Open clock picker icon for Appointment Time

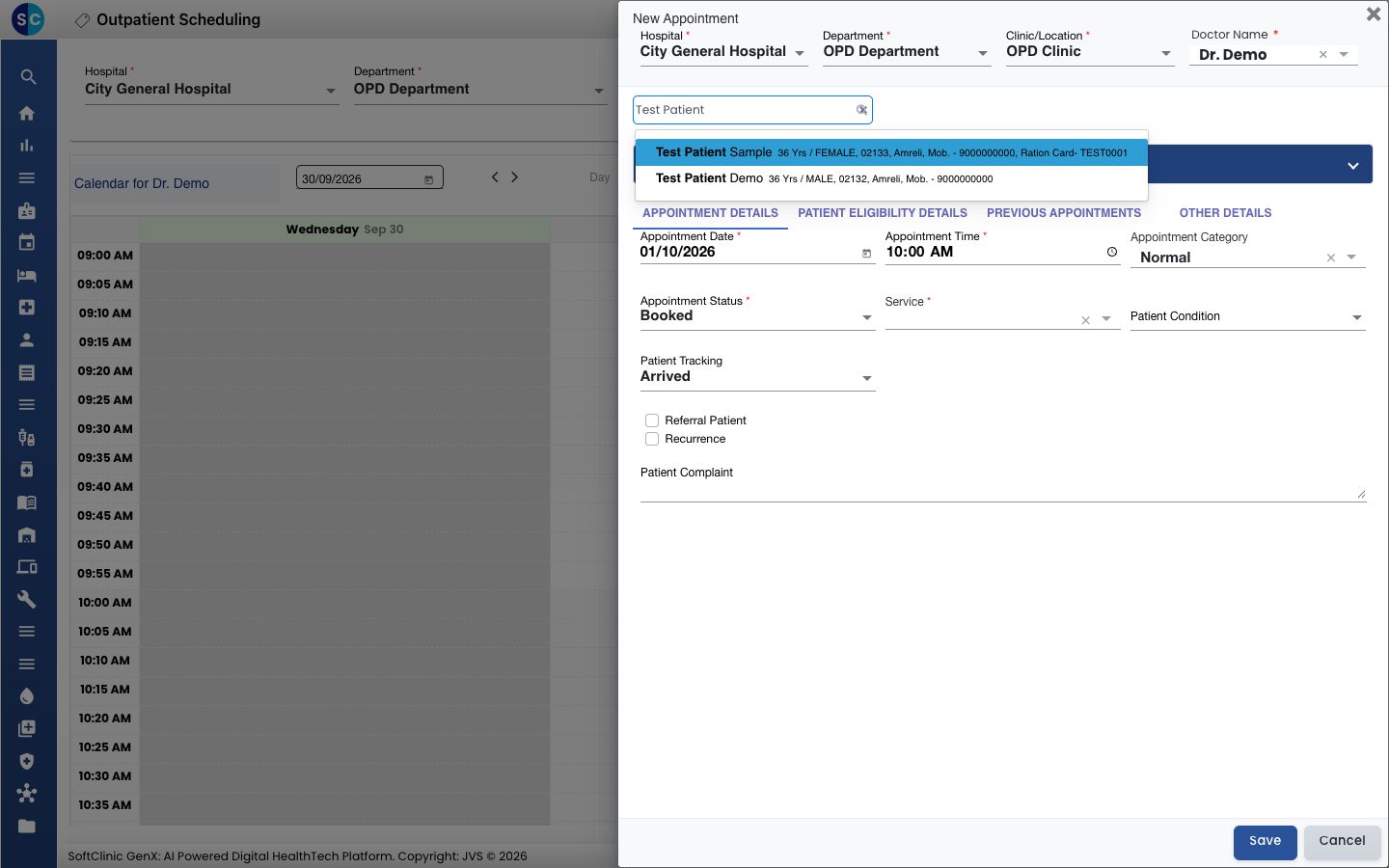coord(1112,252)
